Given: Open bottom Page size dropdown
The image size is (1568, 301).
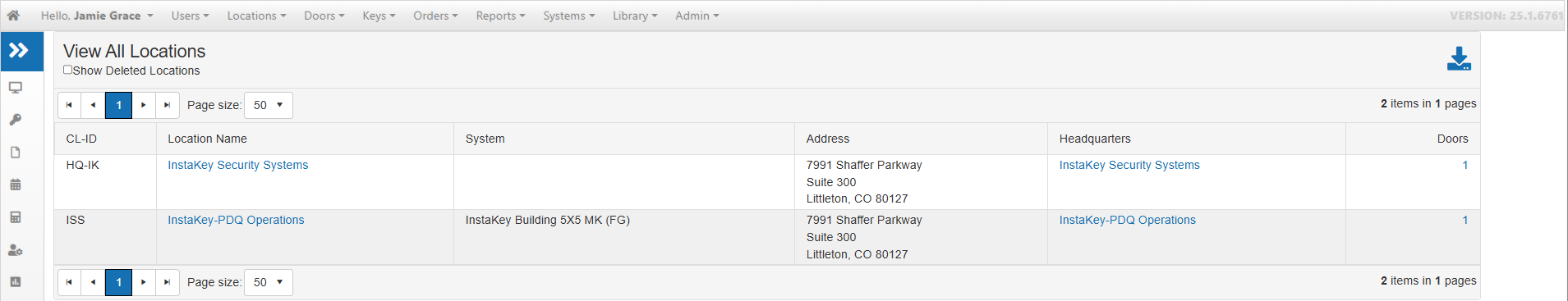Looking at the screenshot, I should (x=269, y=282).
